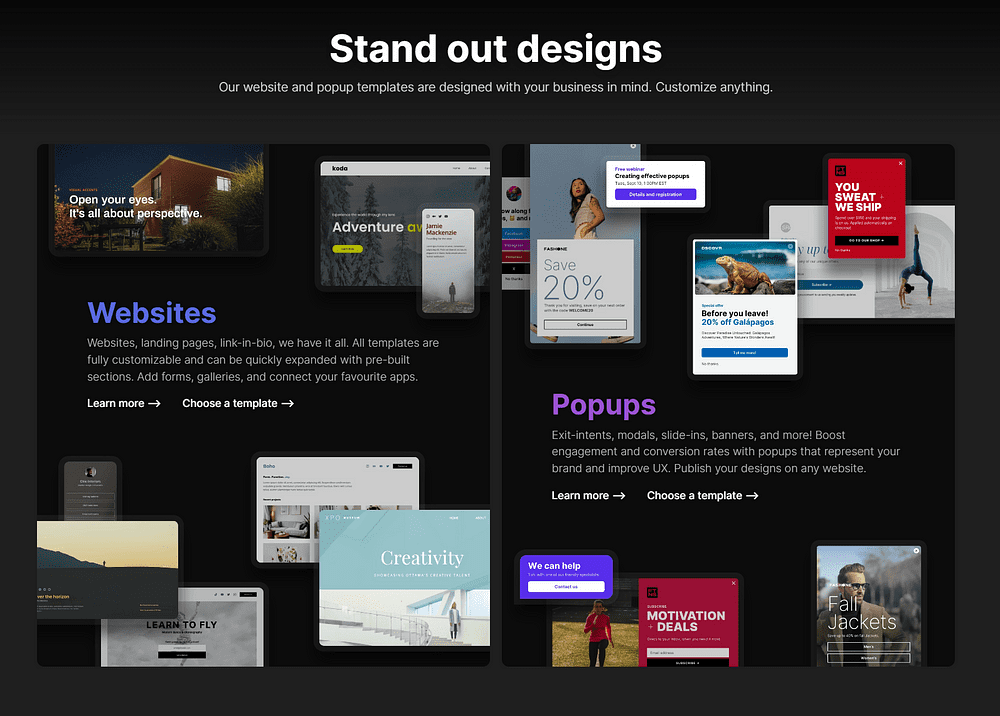Close the You Sweat We Ship popup
Image resolution: width=1000 pixels, height=716 pixels.
pyautogui.click(x=901, y=163)
